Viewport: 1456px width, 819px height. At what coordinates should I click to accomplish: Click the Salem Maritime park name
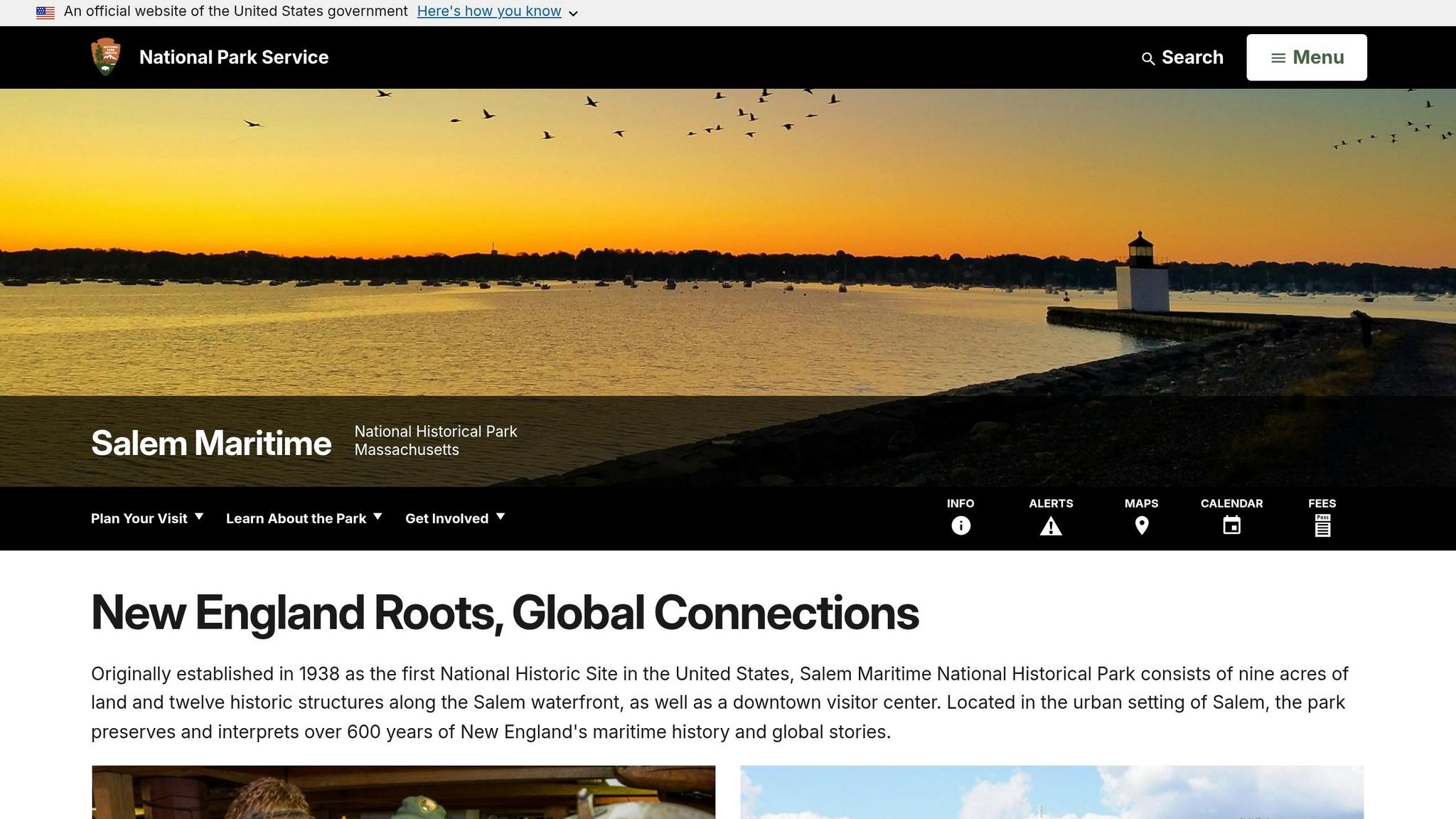tap(211, 443)
